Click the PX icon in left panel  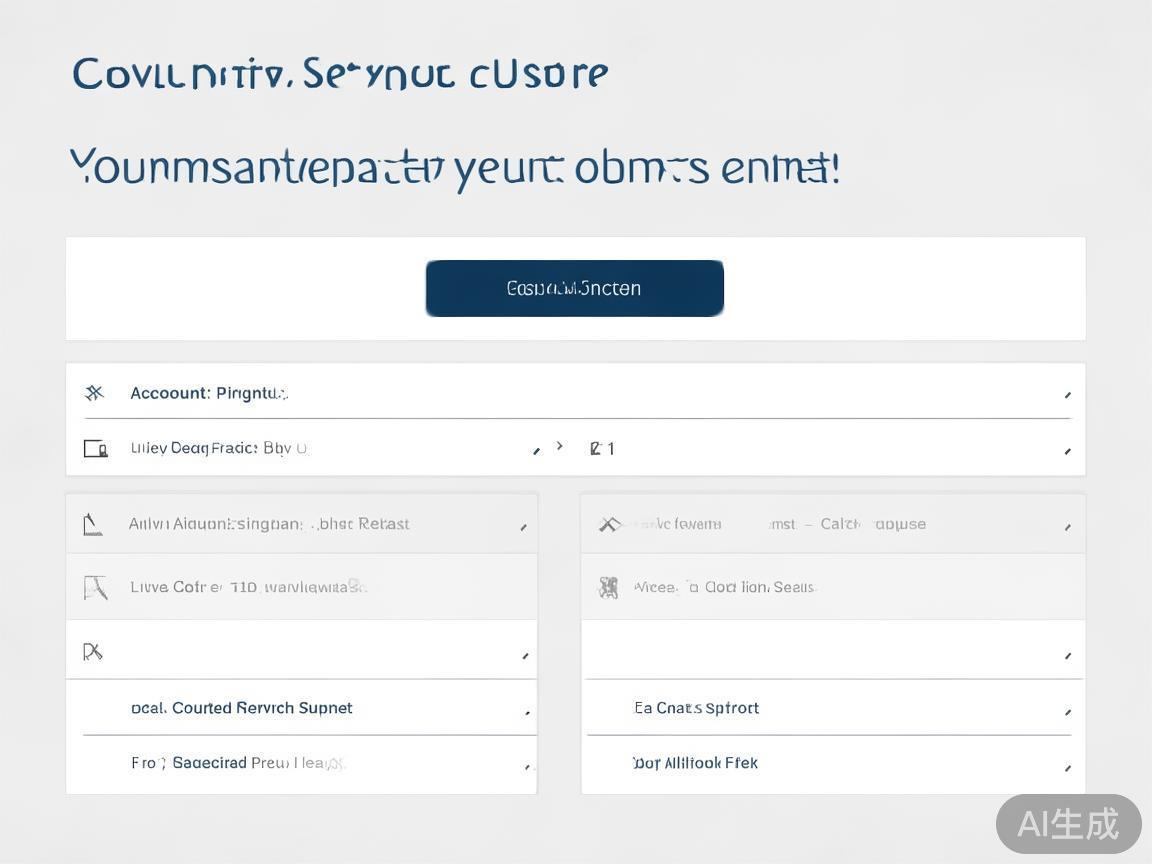[92, 652]
